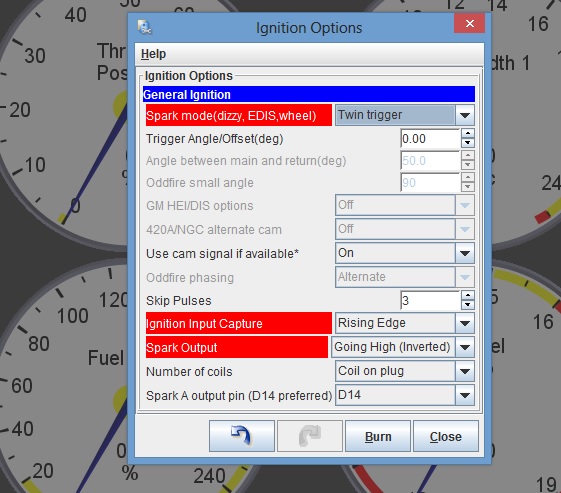The height and width of the screenshot is (493, 561).
Task: Click the Ignition Input Capture label
Action: pos(239,323)
